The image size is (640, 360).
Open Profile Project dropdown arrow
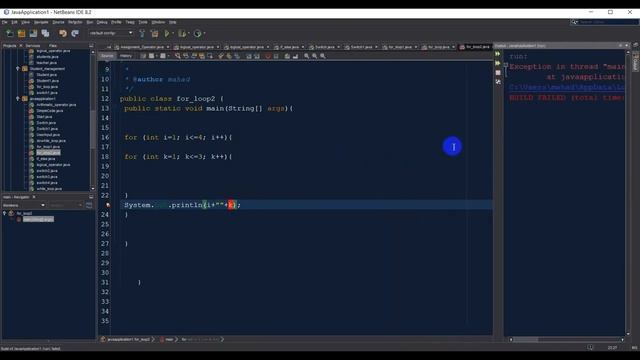tap(204, 33)
